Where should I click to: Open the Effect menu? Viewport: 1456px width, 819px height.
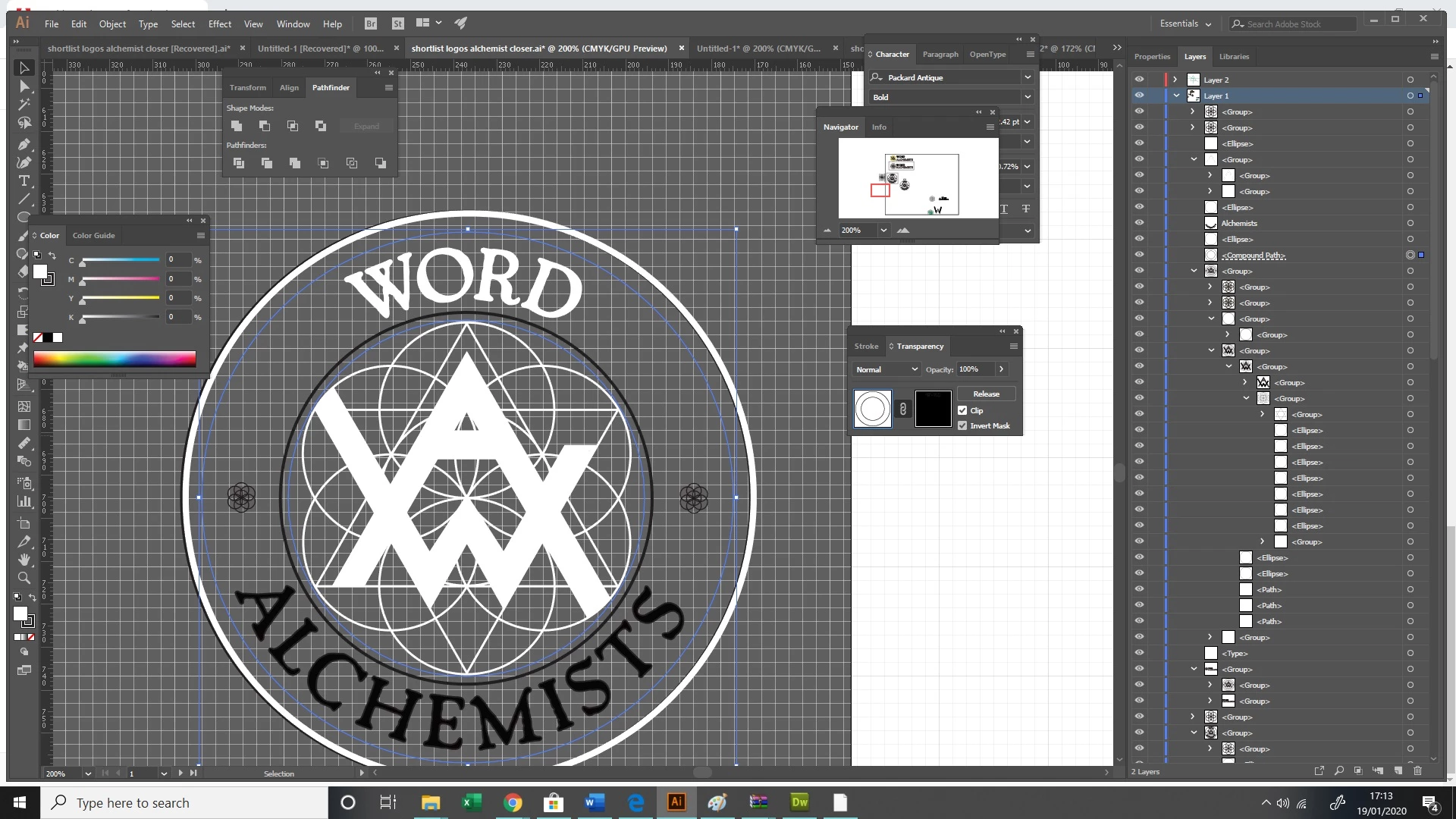click(219, 24)
